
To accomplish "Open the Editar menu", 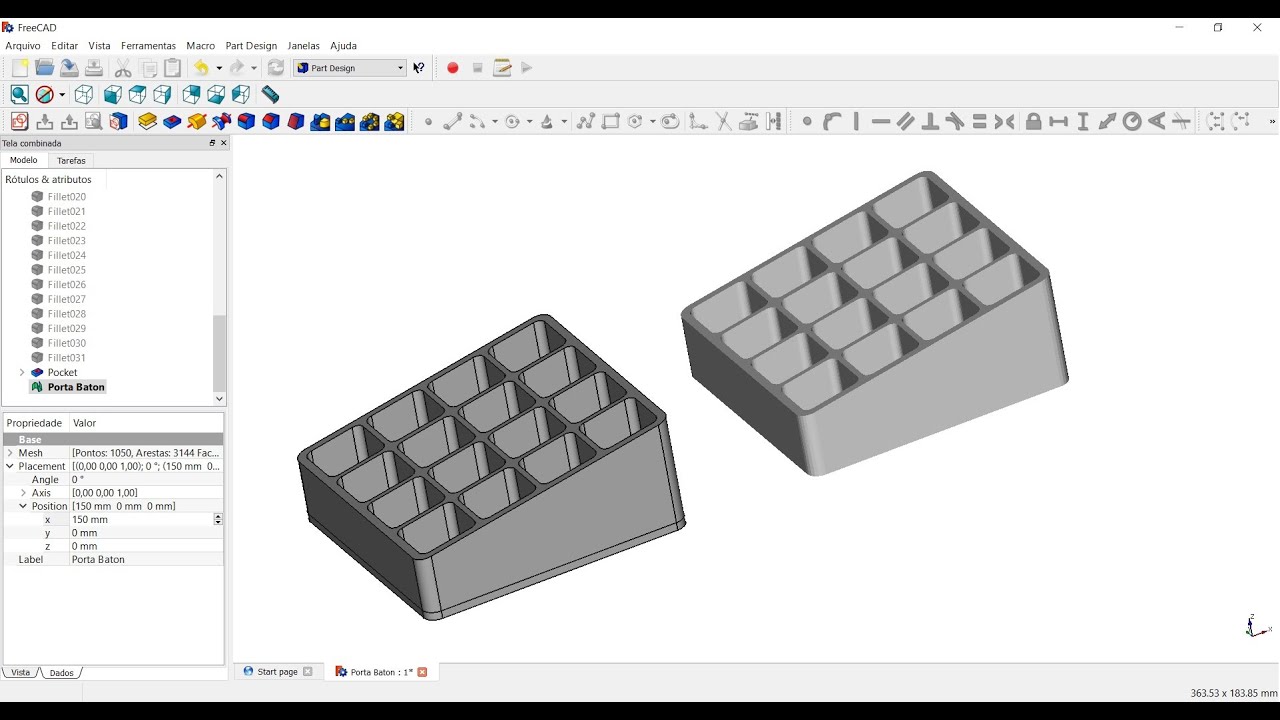I will point(65,46).
